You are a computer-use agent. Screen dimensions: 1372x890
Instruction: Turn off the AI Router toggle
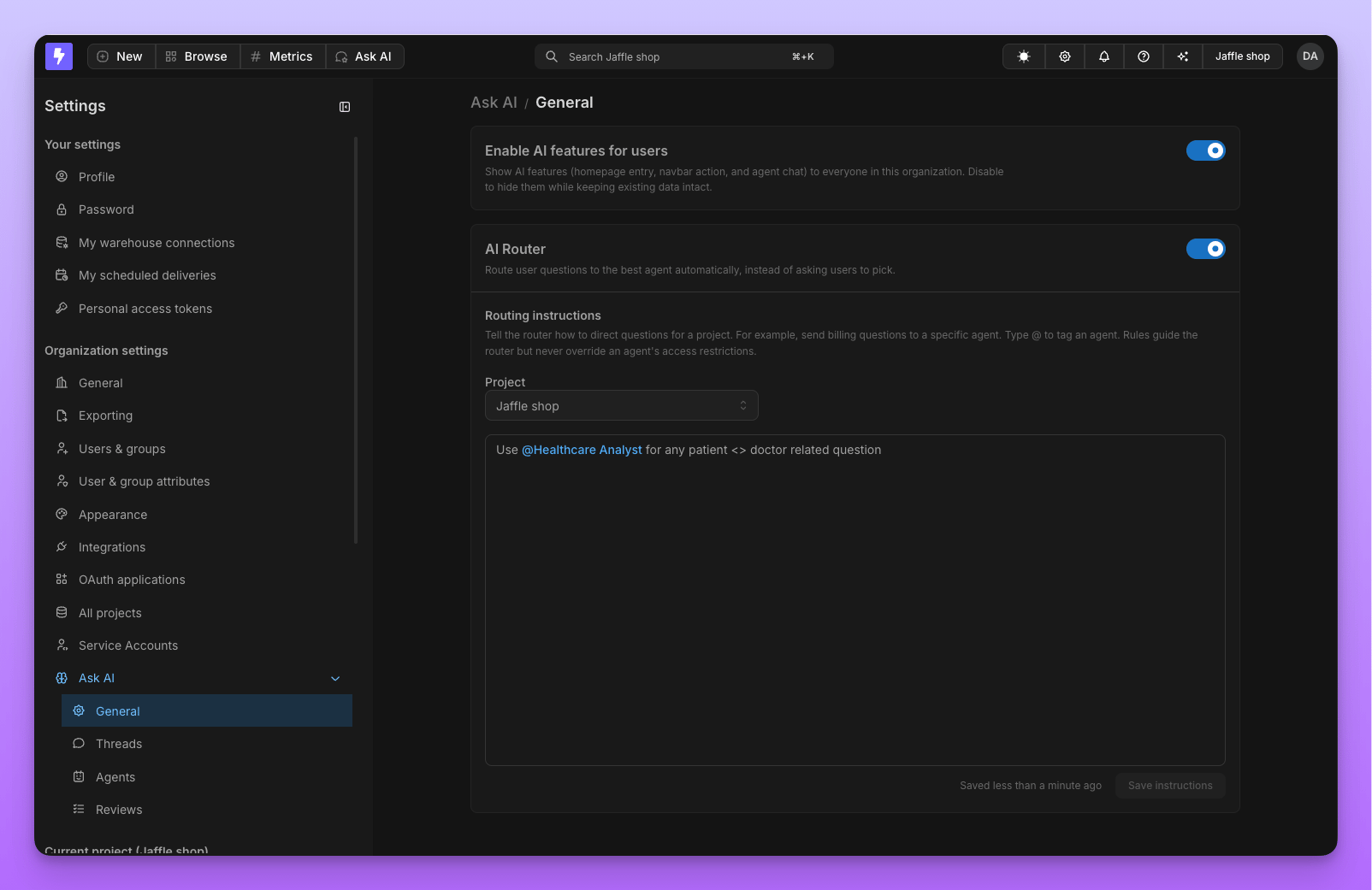click(1206, 249)
